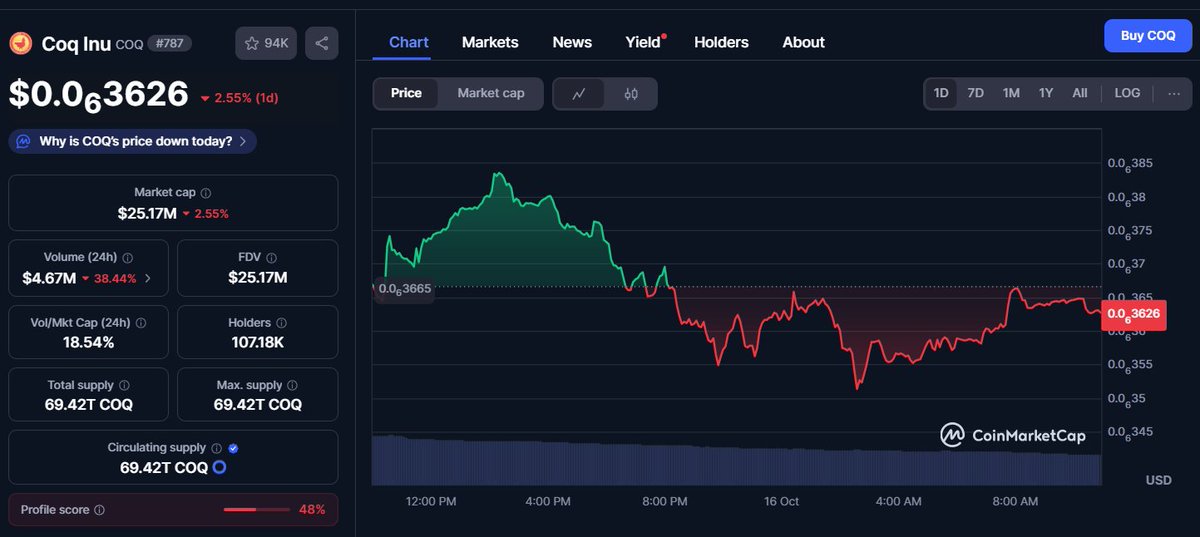Screen dimensions: 1200x537
Task: Click the Market cap info icon
Action: coord(206,192)
